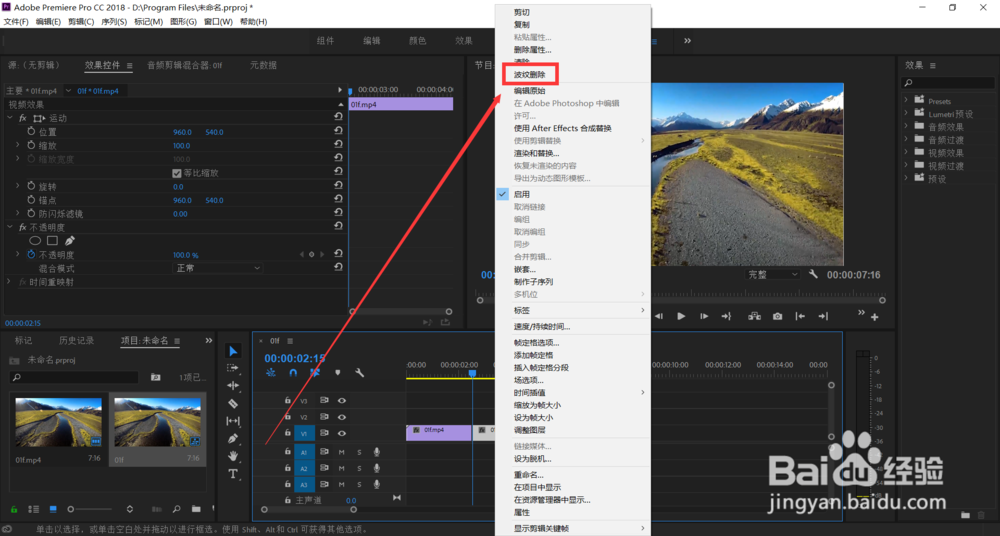This screenshot has width=1000, height=536.
Task: Switch project panel to list view
Action: coord(34,509)
